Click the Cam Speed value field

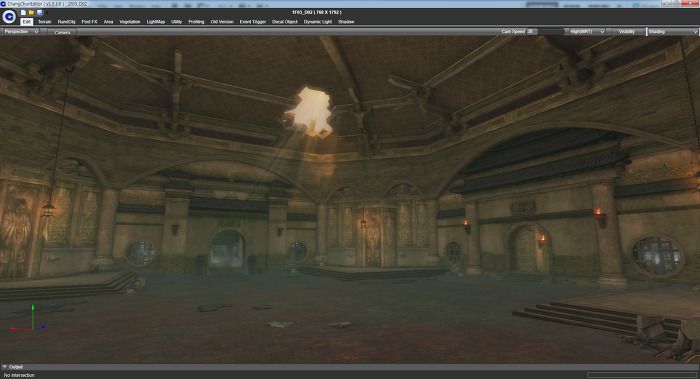(x=531, y=32)
